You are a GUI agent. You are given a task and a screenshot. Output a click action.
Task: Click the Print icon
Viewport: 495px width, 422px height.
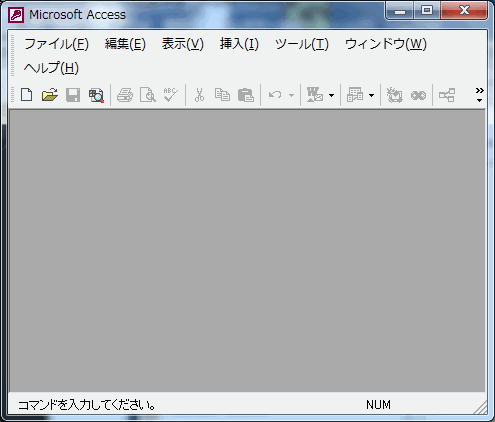[125, 95]
